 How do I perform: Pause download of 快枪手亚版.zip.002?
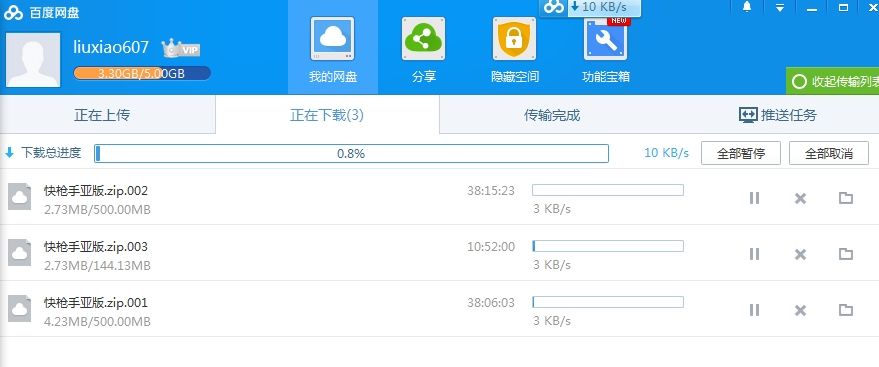[754, 198]
